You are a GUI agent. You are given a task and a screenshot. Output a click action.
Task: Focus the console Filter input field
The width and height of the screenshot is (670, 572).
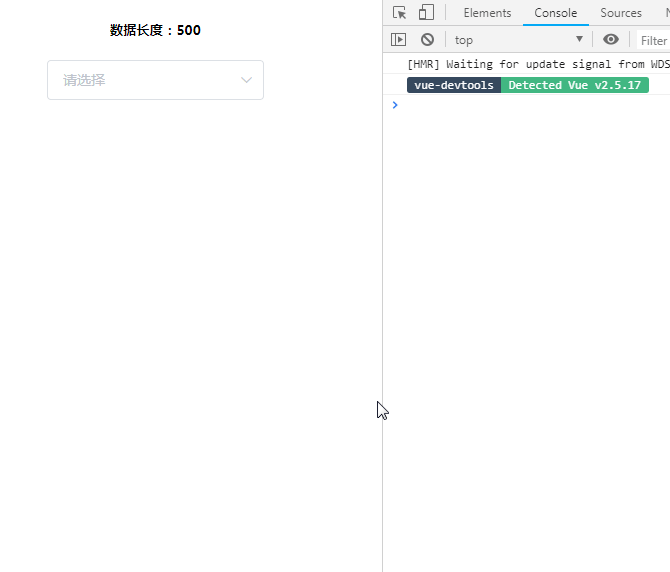pyautogui.click(x=653, y=40)
